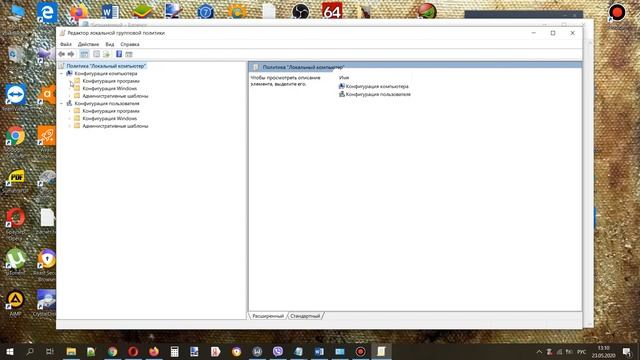
Task: Switch to the Стандартный tab
Action: click(x=305, y=316)
